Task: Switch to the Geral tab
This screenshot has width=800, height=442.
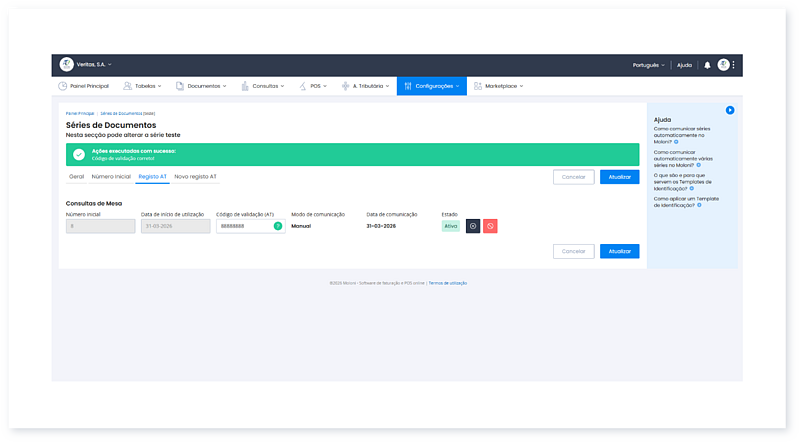Action: [x=77, y=177]
